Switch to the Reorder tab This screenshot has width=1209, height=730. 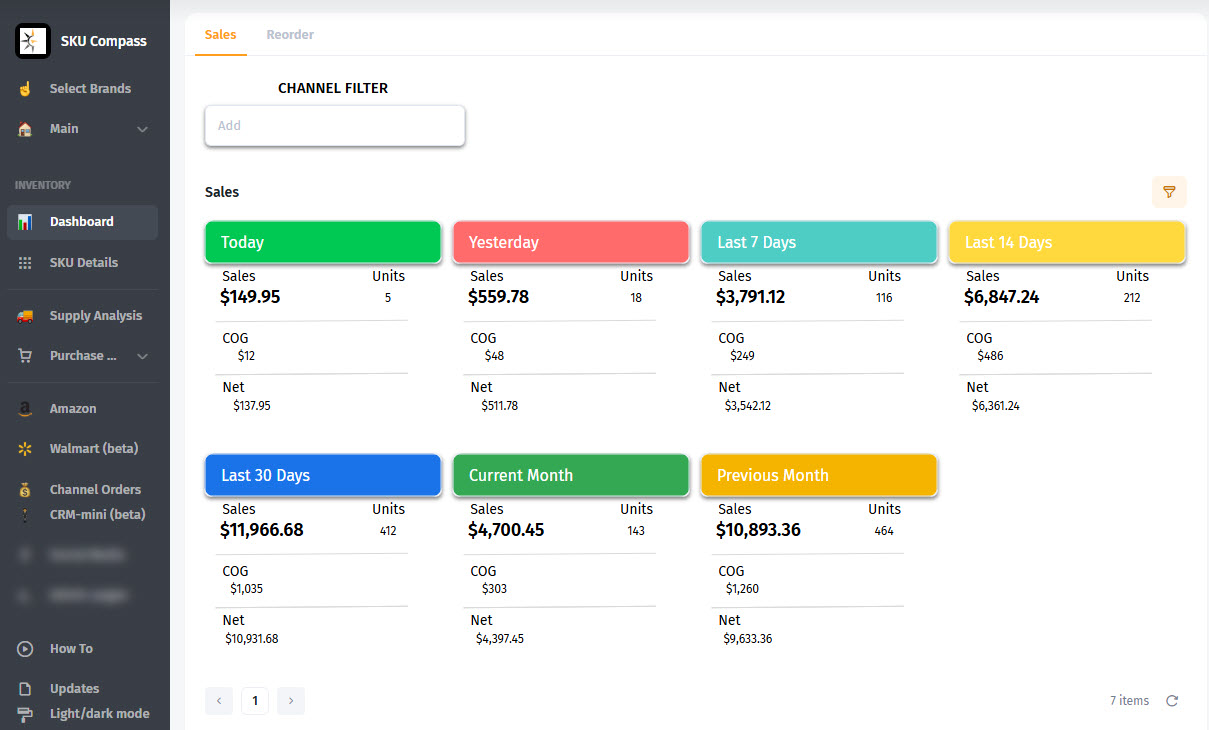click(290, 35)
